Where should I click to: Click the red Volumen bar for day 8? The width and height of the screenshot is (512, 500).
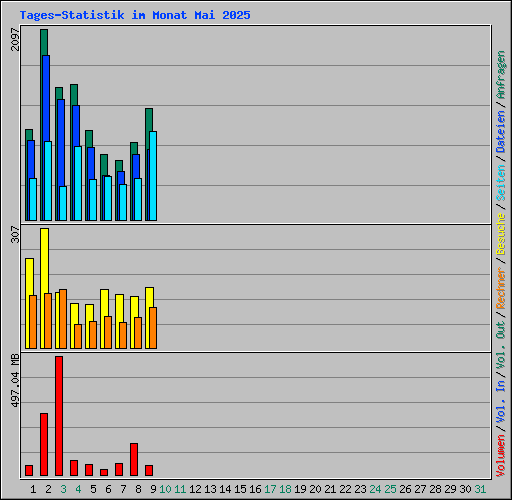pos(134,459)
